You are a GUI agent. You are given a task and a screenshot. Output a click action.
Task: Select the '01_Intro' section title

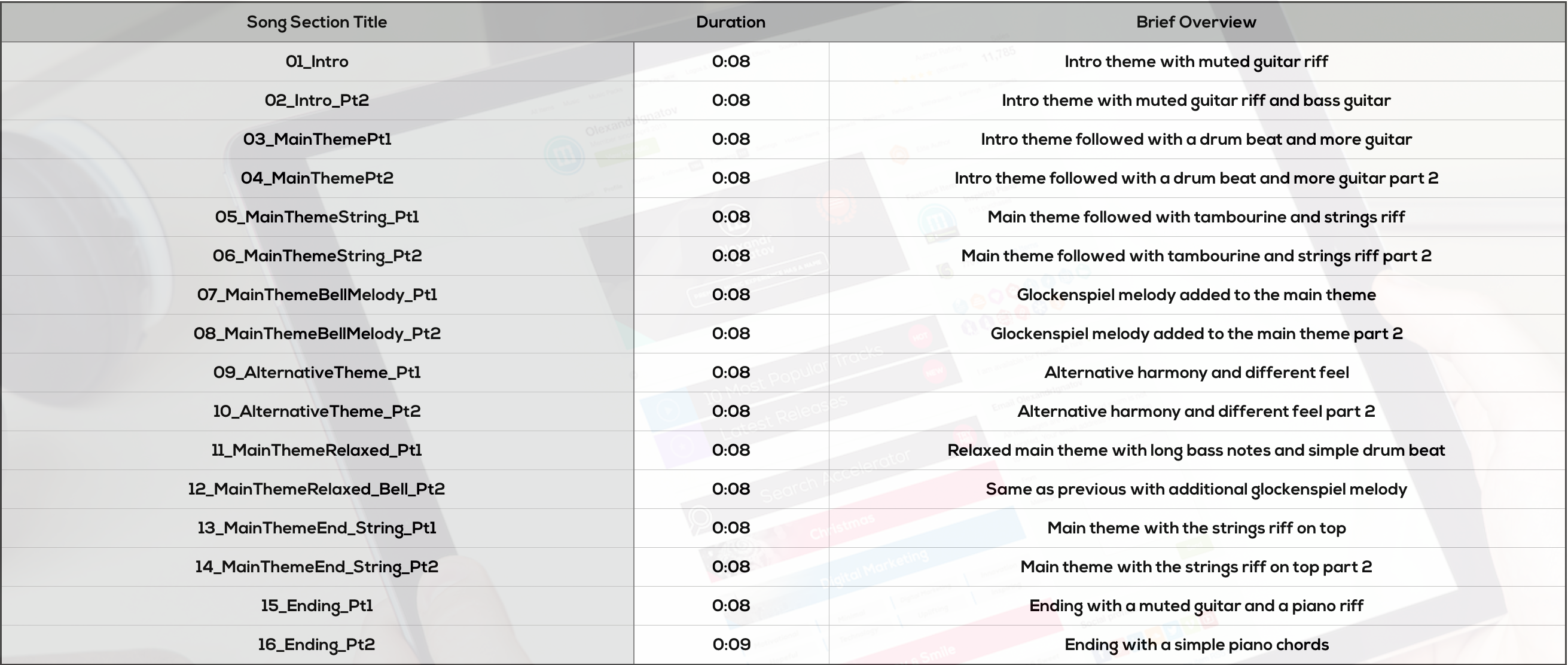click(x=316, y=62)
